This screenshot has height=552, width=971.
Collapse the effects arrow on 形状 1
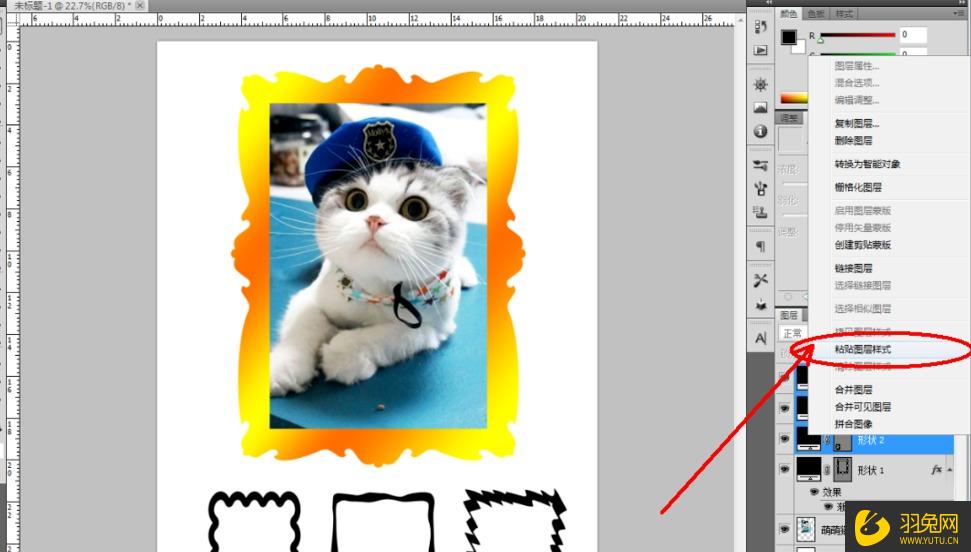pyautogui.click(x=950, y=470)
